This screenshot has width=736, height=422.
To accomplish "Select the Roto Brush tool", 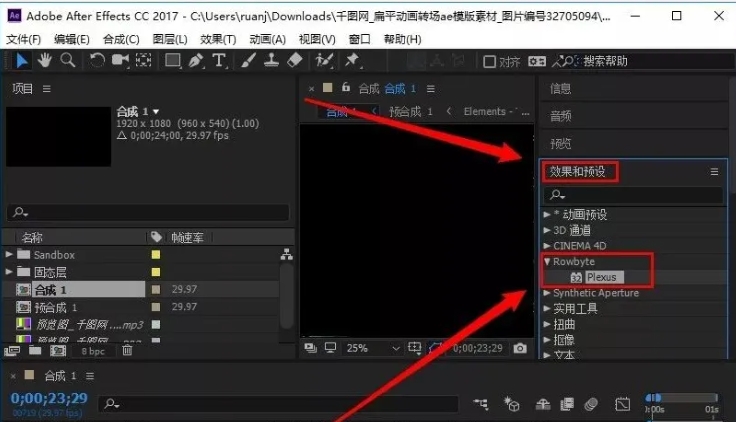I will (324, 61).
